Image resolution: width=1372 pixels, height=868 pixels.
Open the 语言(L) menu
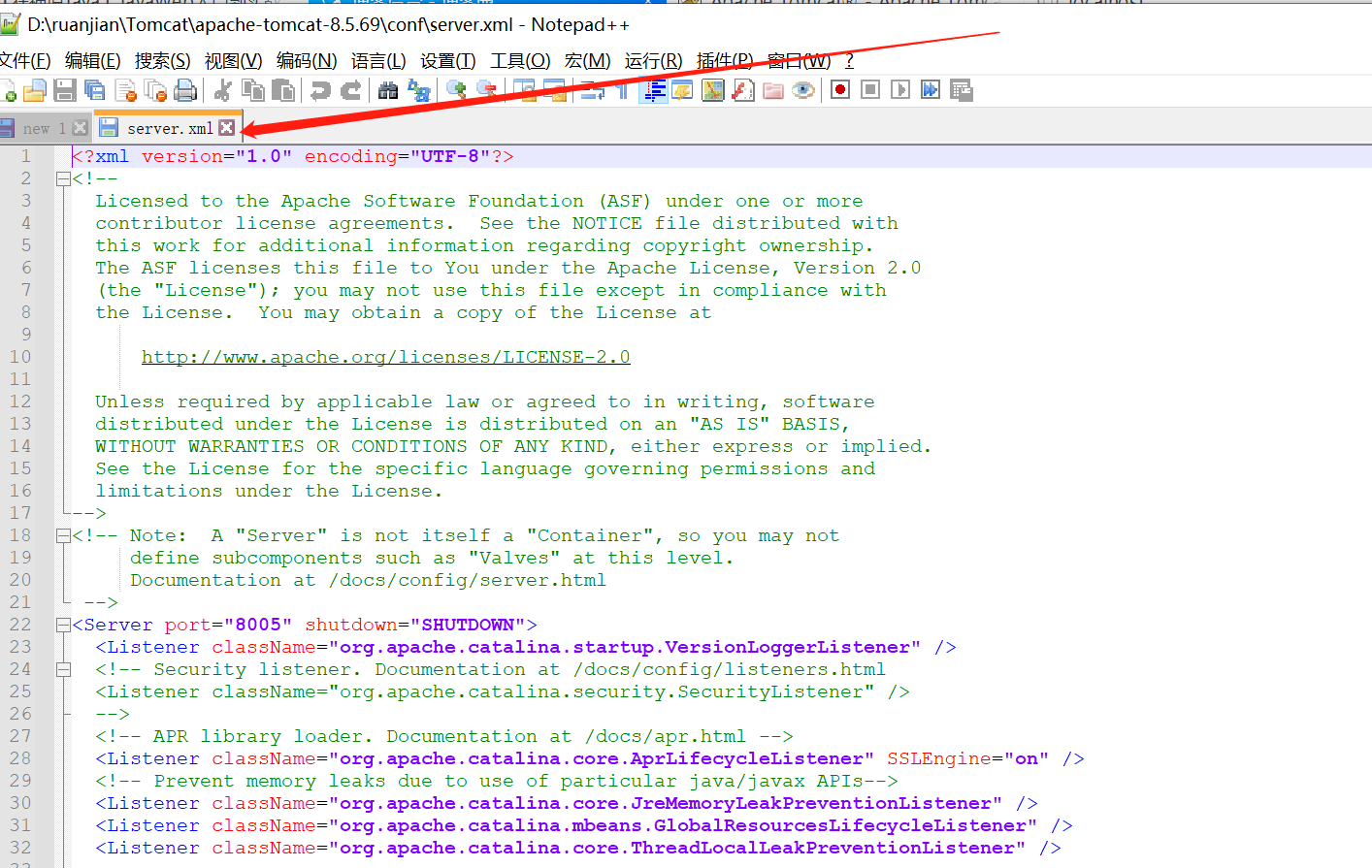tap(378, 61)
